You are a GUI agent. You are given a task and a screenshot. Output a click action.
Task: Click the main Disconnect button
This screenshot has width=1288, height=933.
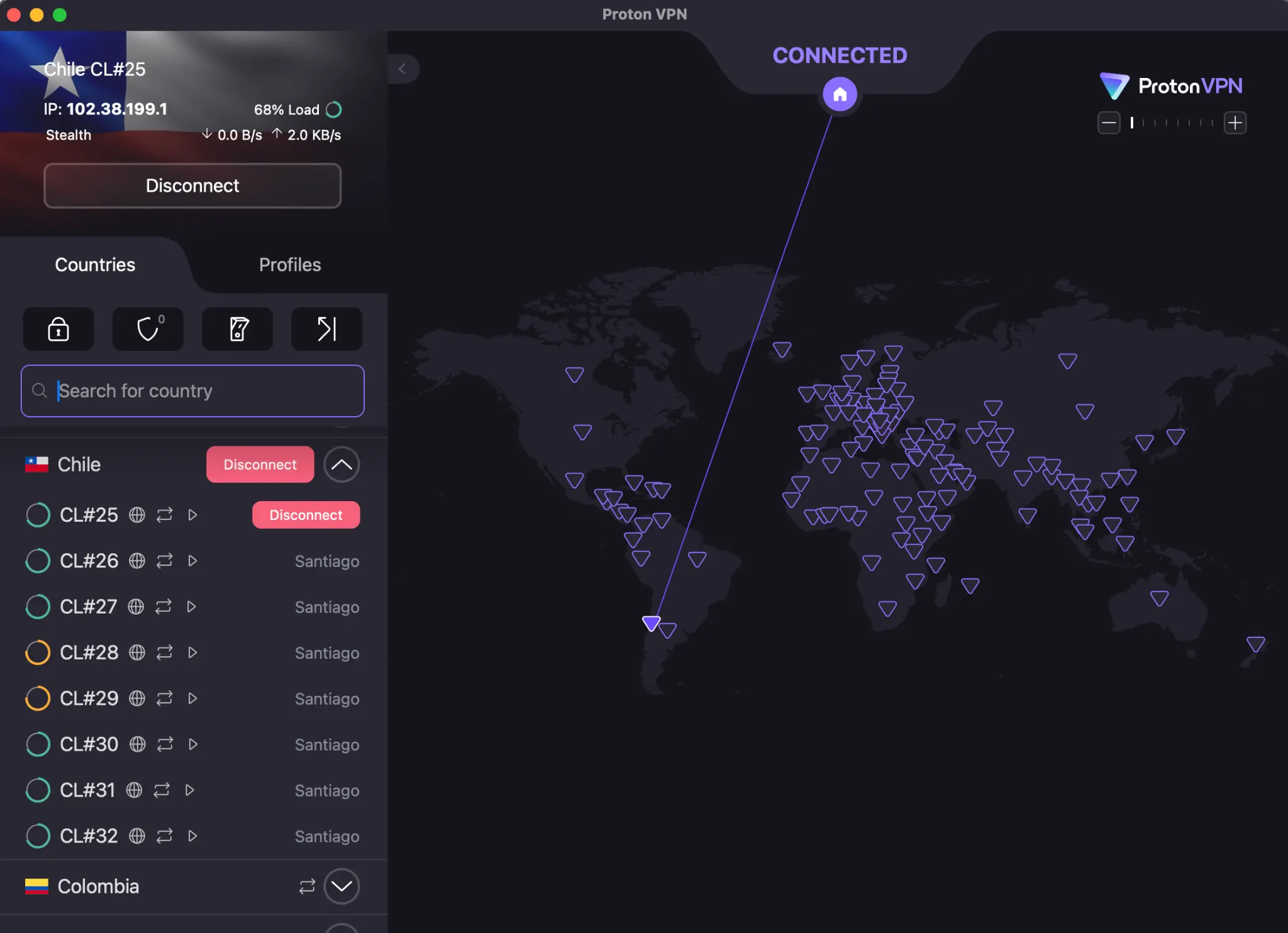click(x=192, y=185)
